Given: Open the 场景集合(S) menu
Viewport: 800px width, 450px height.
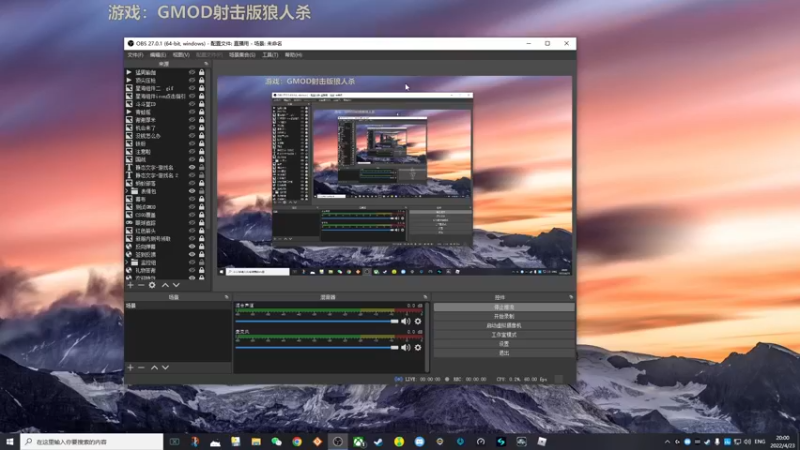Looking at the screenshot, I should pyautogui.click(x=242, y=55).
